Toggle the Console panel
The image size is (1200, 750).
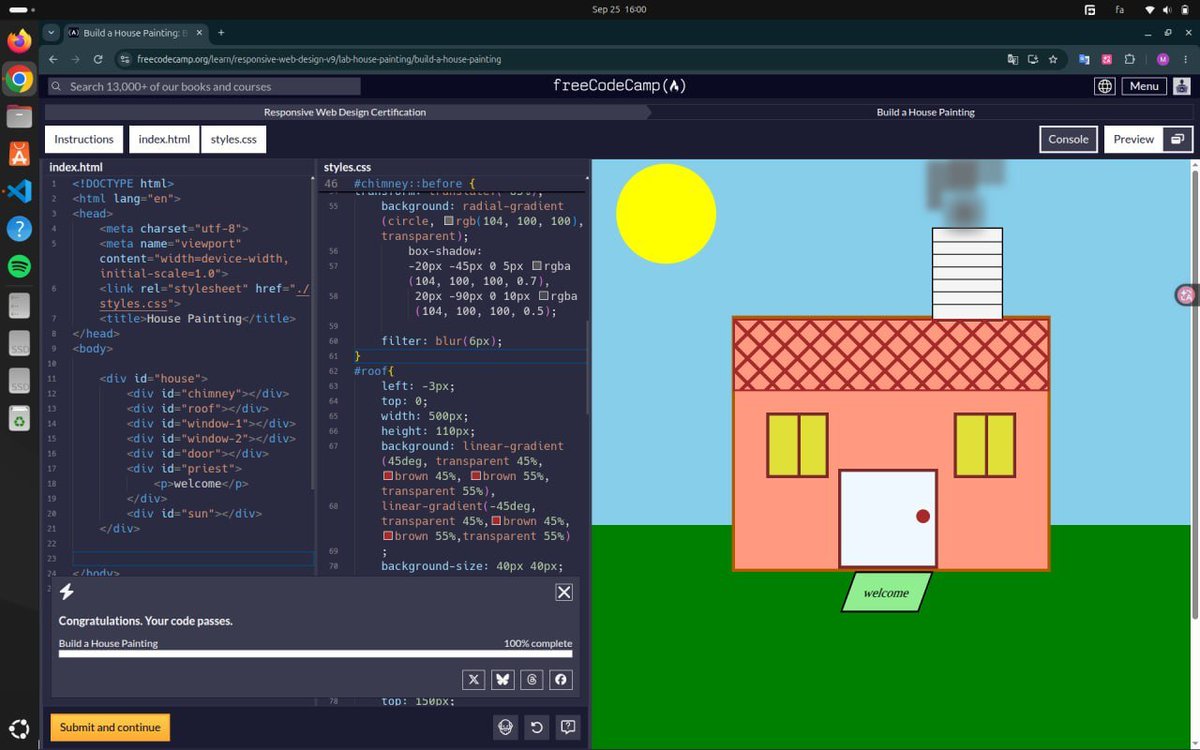(x=1068, y=139)
